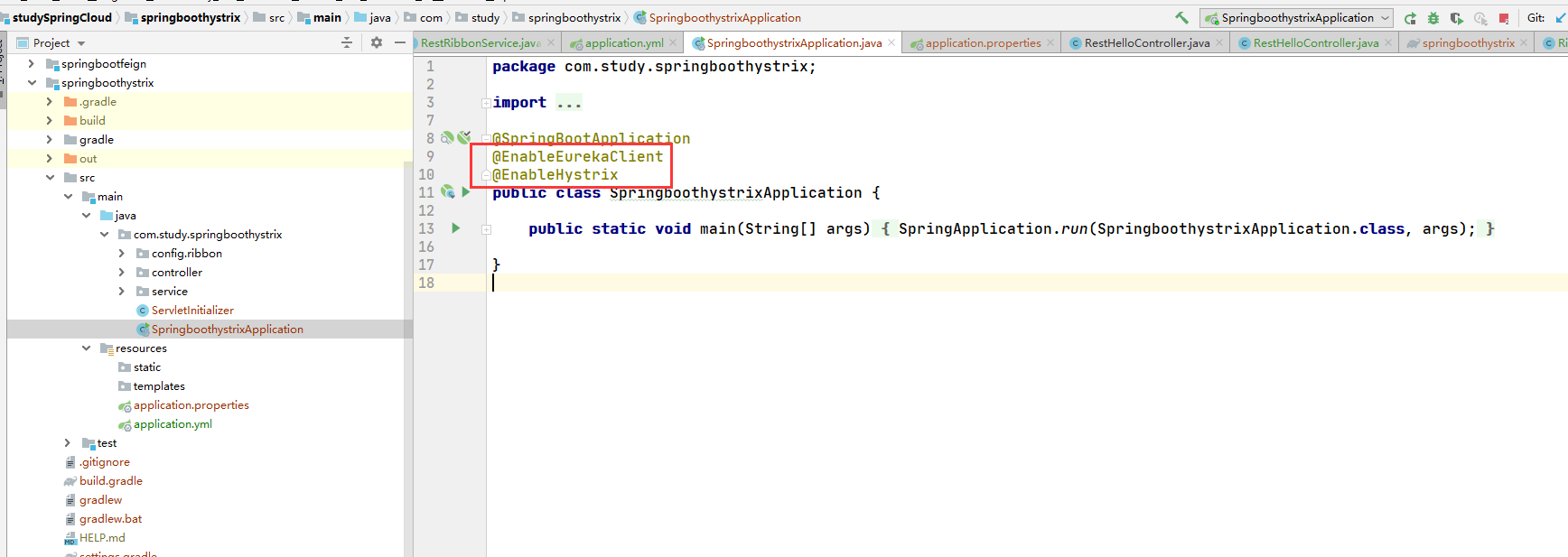Expand the .gradle folder
Viewport: 1568px width, 557px height.
pos(50,102)
